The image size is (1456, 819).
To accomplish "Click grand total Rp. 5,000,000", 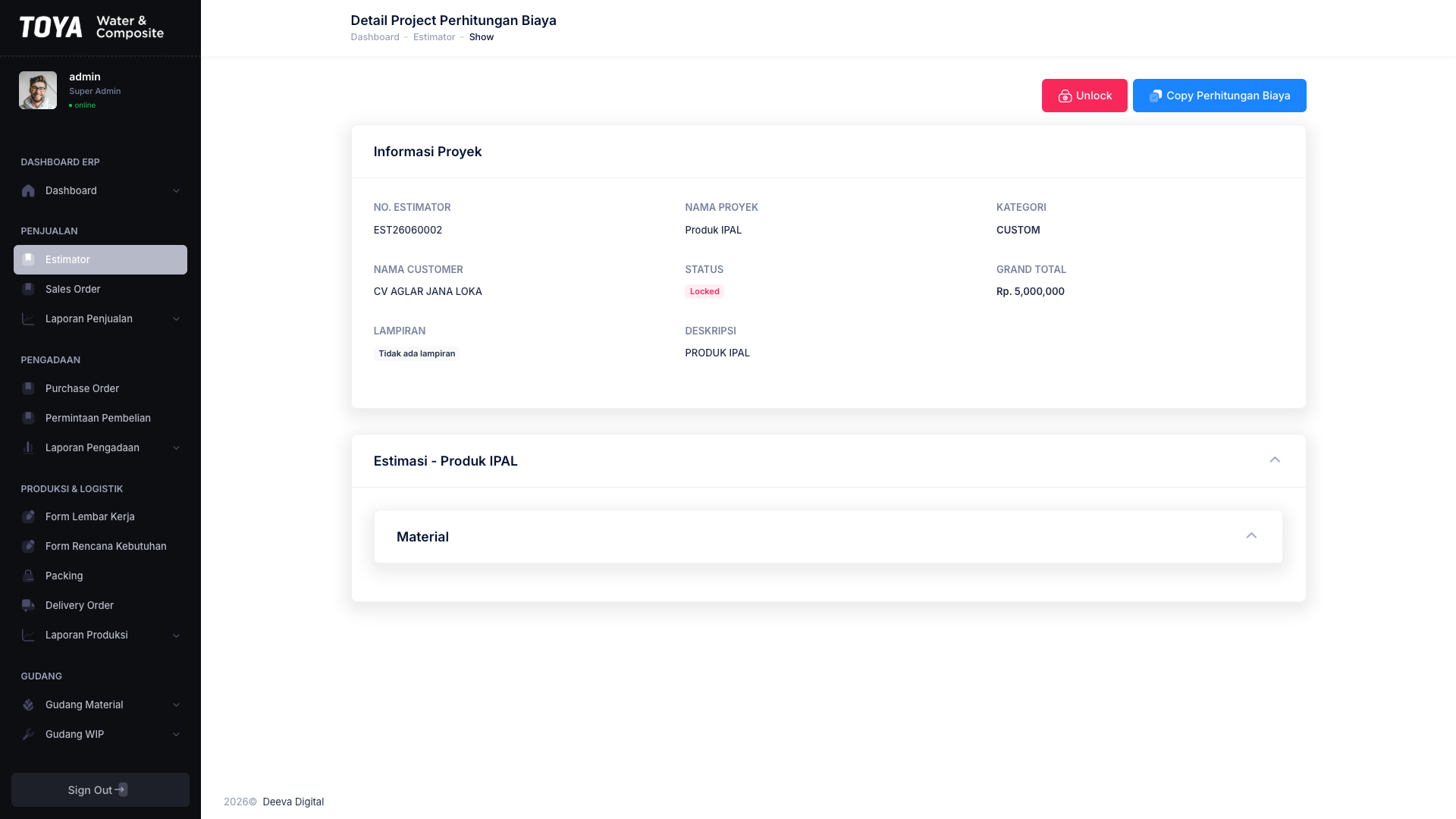I will 1031,292.
